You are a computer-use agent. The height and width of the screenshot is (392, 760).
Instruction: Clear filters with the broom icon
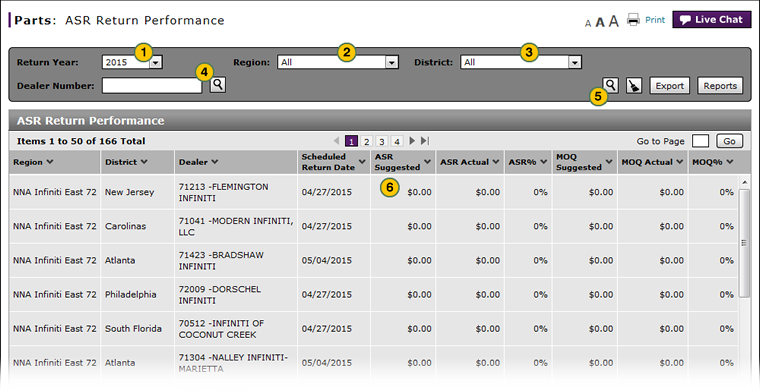633,85
